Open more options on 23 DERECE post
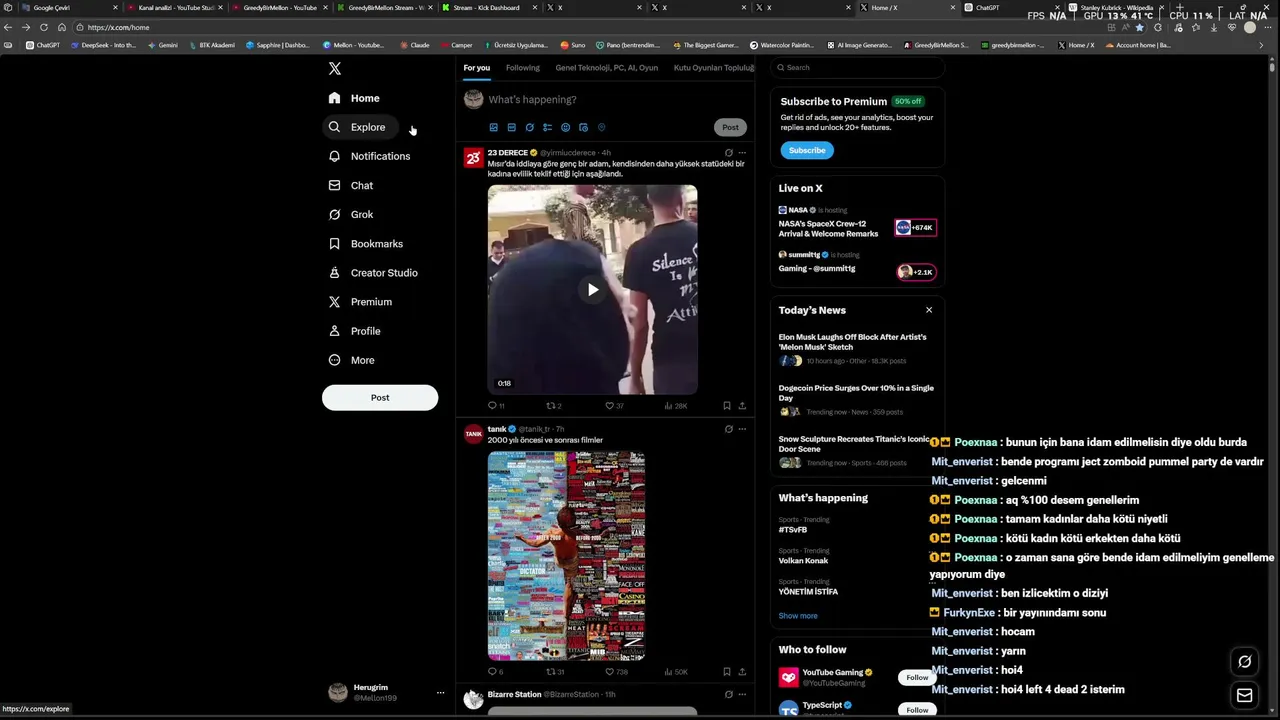The width and height of the screenshot is (1280, 720). [742, 153]
